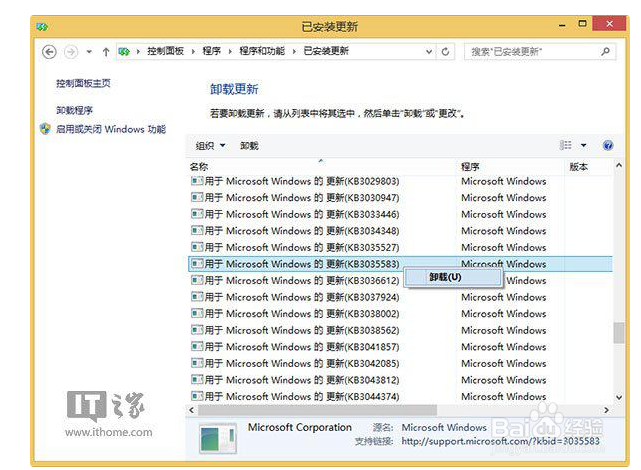Select update KB3044374 row

[x=401, y=396]
